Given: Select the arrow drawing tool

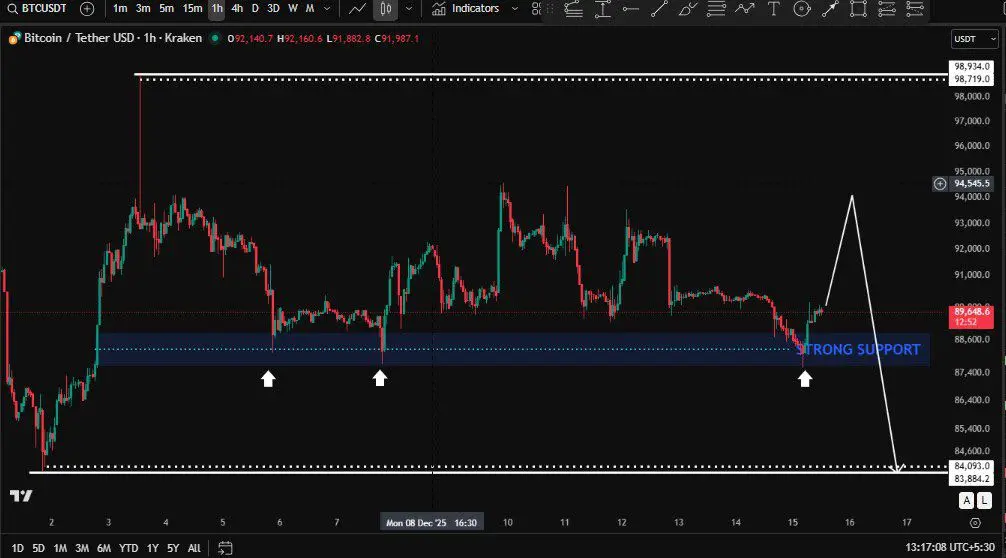Looking at the screenshot, I should 830,9.
